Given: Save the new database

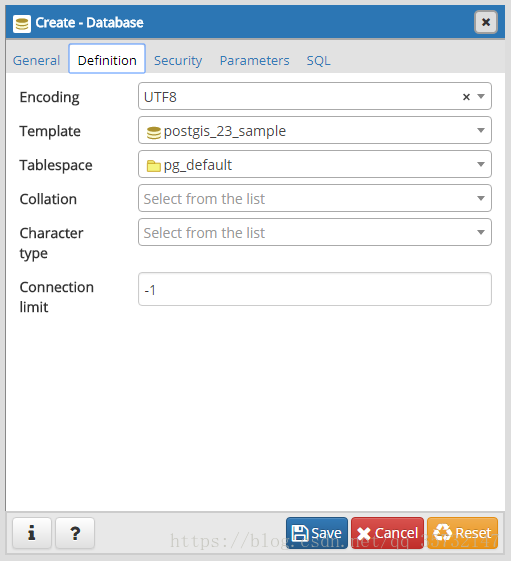Looking at the screenshot, I should coord(317,533).
